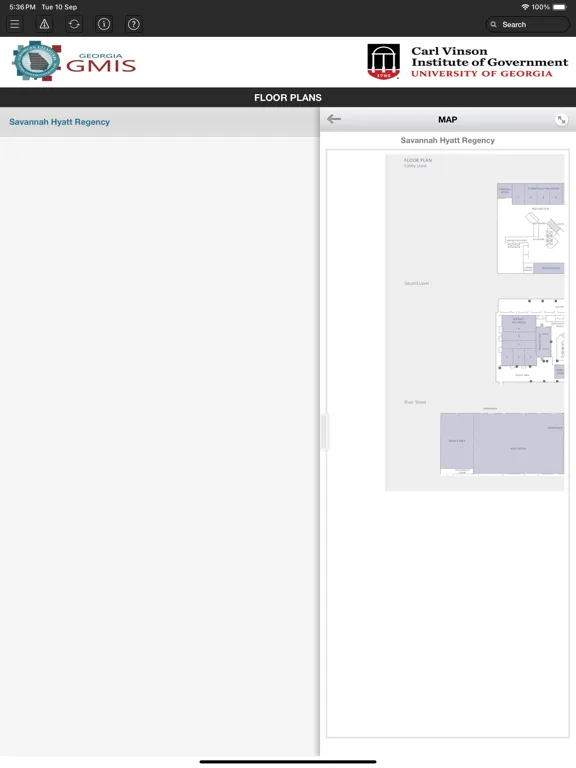Image resolution: width=576 pixels, height=768 pixels.
Task: Tap the 5:36 PM clock
Action: 22,7
